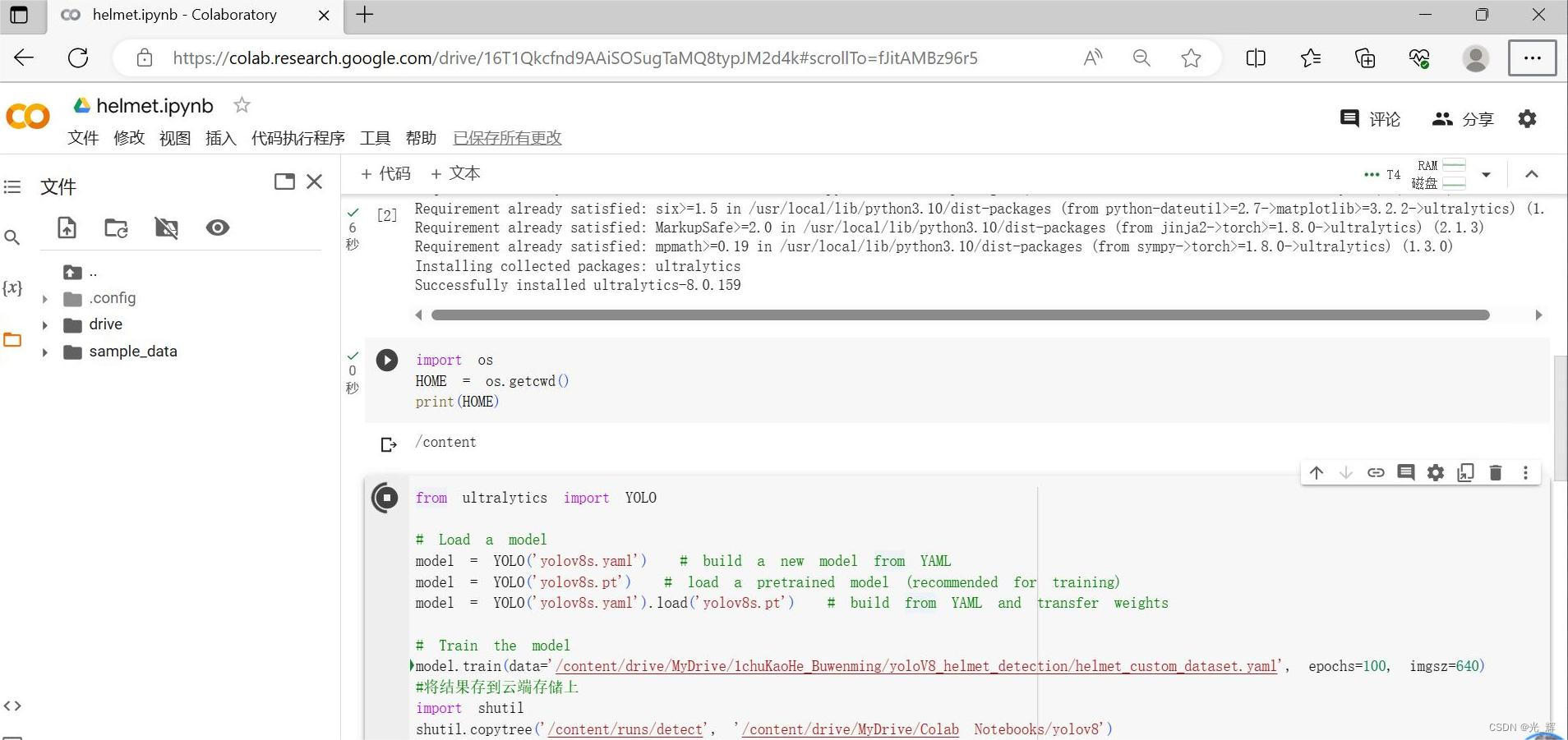
Task: Add a text cell with + 文本
Action: [455, 174]
